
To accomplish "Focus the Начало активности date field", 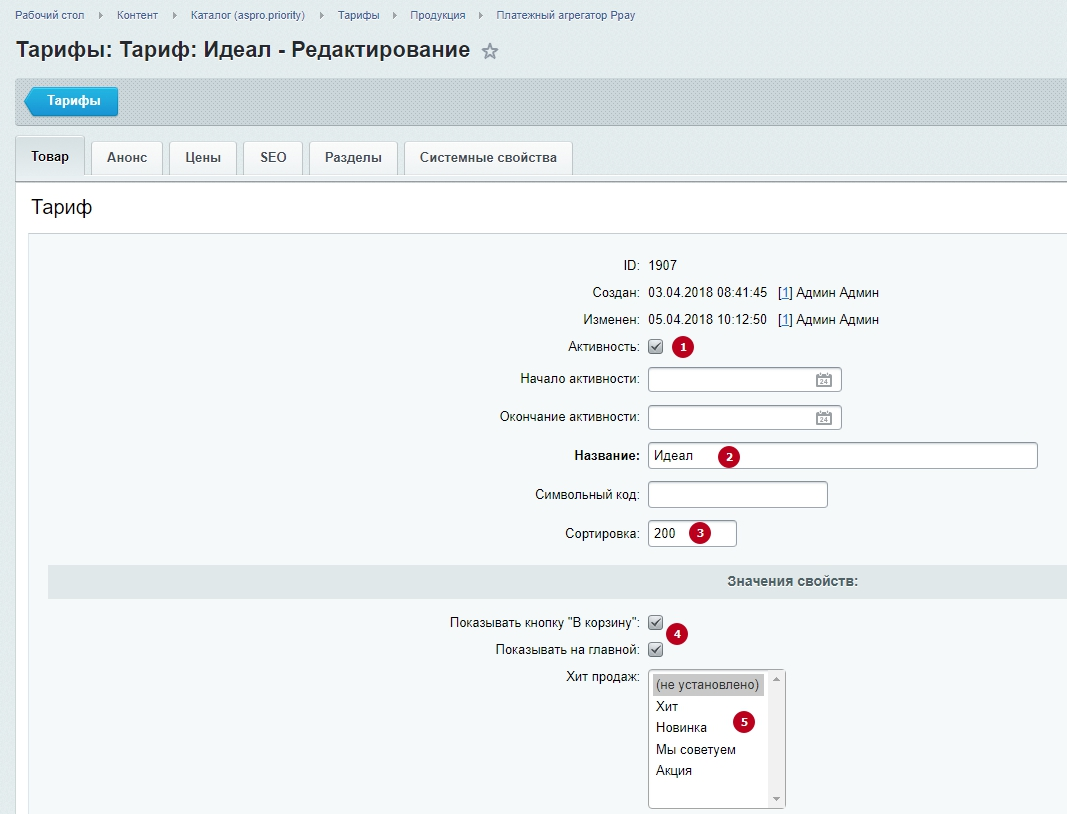I will [744, 380].
